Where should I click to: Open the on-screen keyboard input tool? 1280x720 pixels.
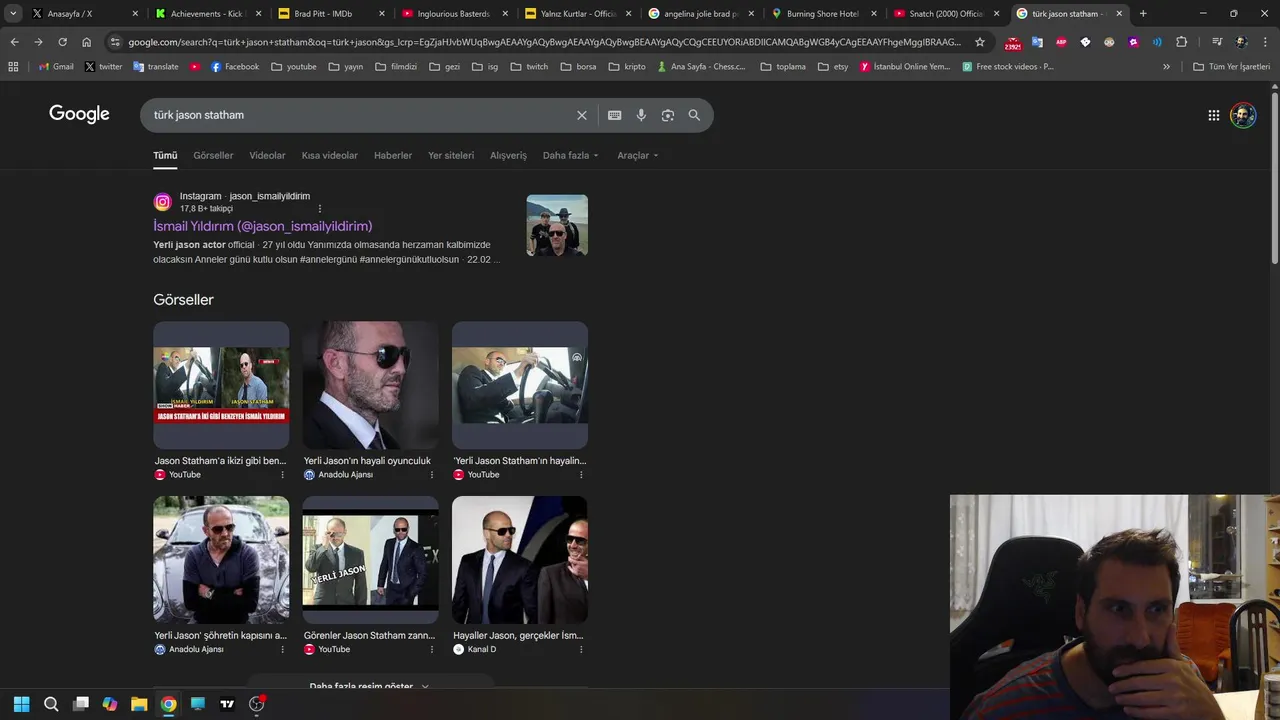click(614, 115)
